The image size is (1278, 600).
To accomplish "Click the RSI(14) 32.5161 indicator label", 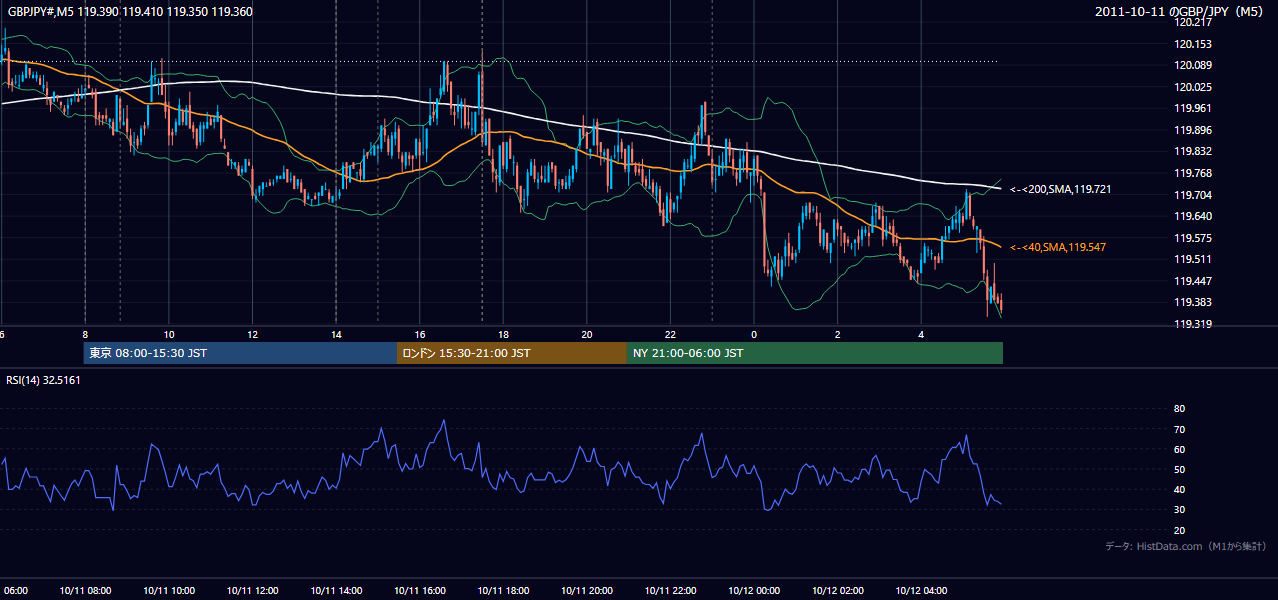I will point(43,380).
